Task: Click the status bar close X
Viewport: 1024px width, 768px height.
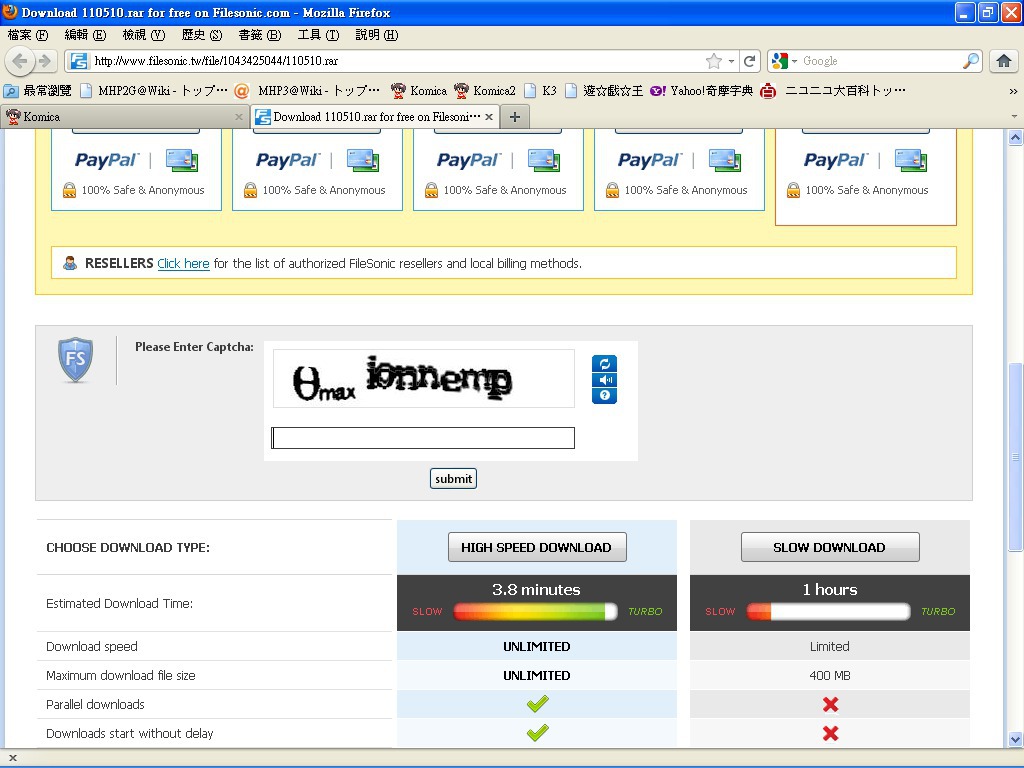Action: click(12, 758)
